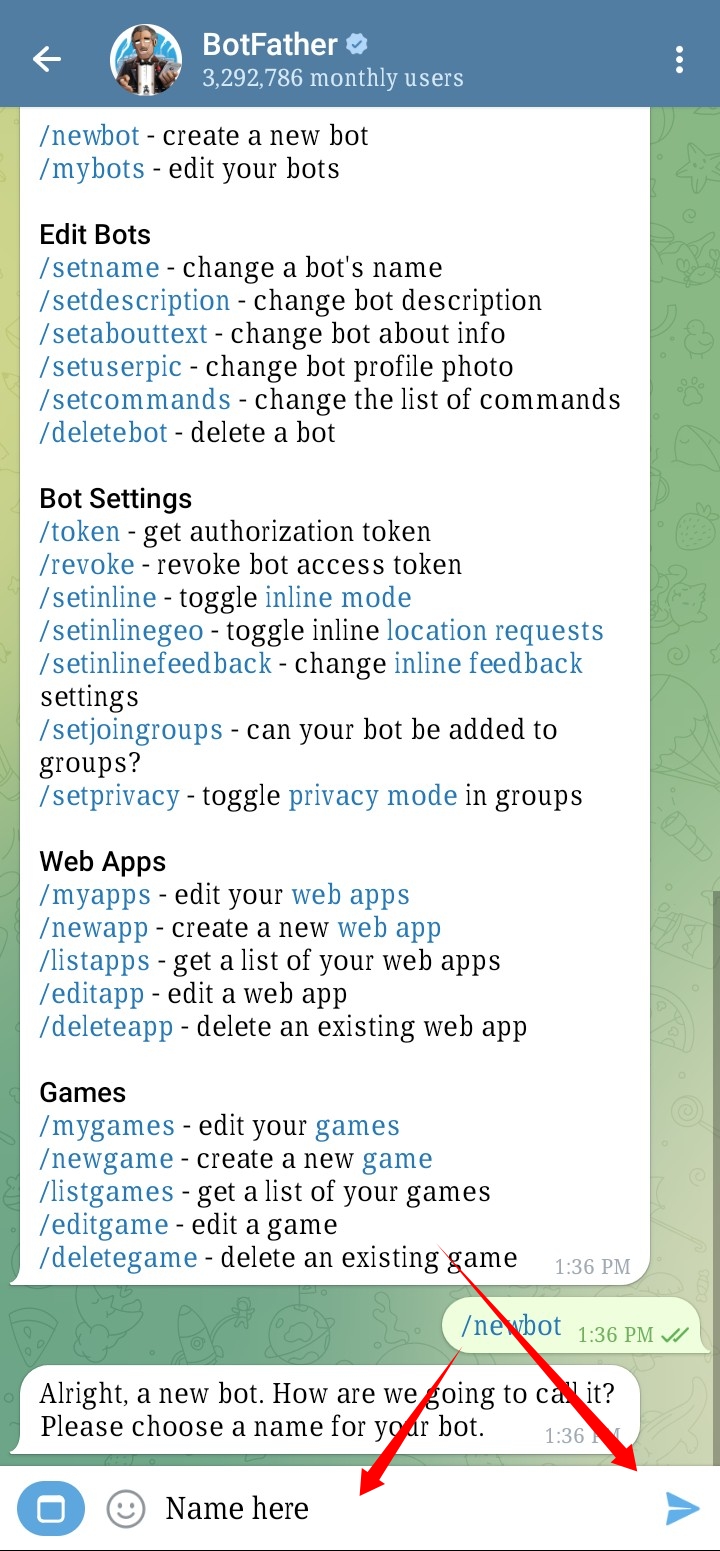Open the emoji smiley picker
Image resolution: width=720 pixels, height=1551 pixels.
pyautogui.click(x=126, y=1508)
